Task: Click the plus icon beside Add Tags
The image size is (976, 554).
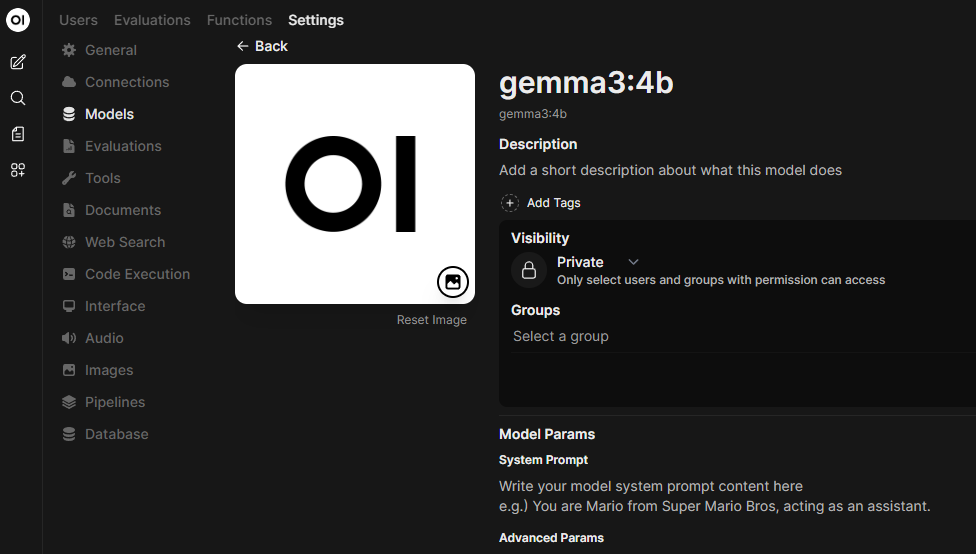Action: point(510,203)
